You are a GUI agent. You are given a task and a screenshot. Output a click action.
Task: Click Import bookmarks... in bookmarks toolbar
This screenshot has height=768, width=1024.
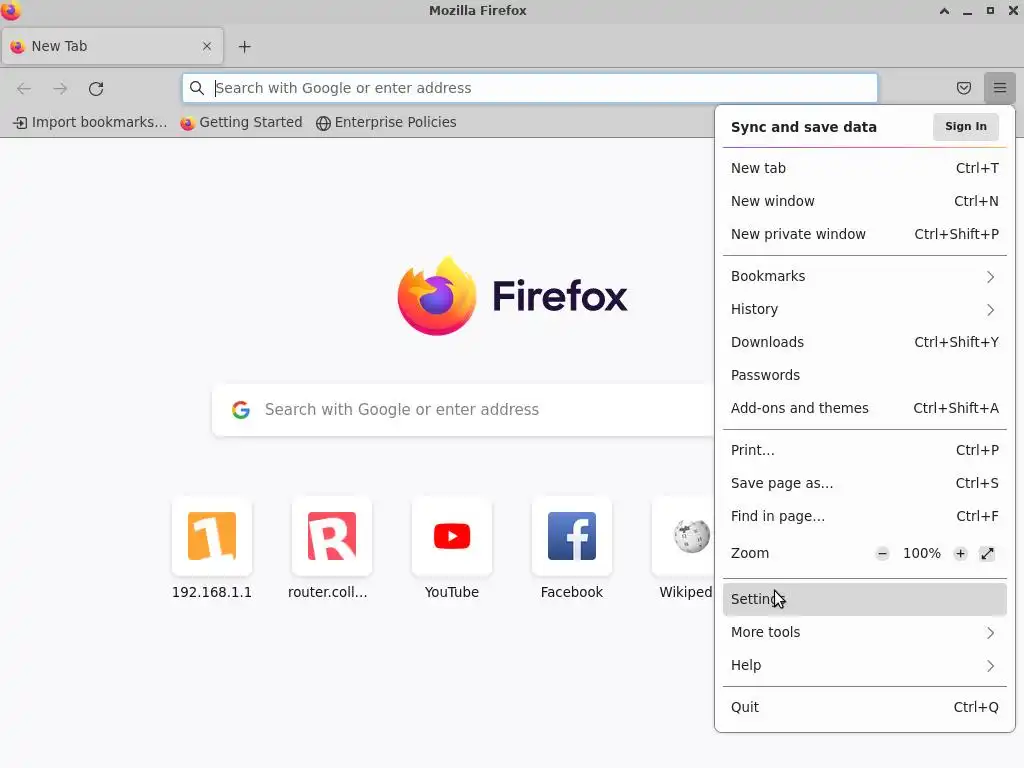coord(90,122)
